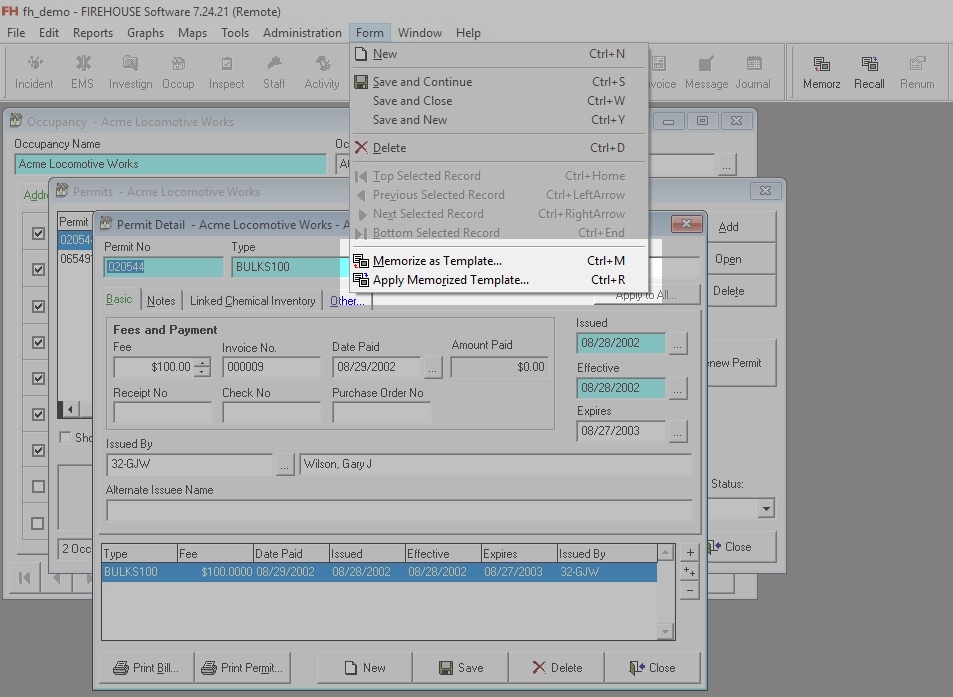Switch to the Linked Chemical Inventory tab
This screenshot has height=697, width=953.
[252, 301]
